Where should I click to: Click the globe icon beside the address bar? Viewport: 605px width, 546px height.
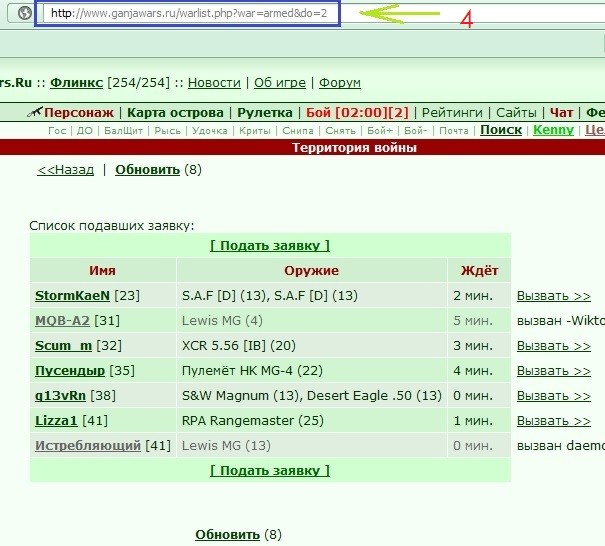coord(25,14)
